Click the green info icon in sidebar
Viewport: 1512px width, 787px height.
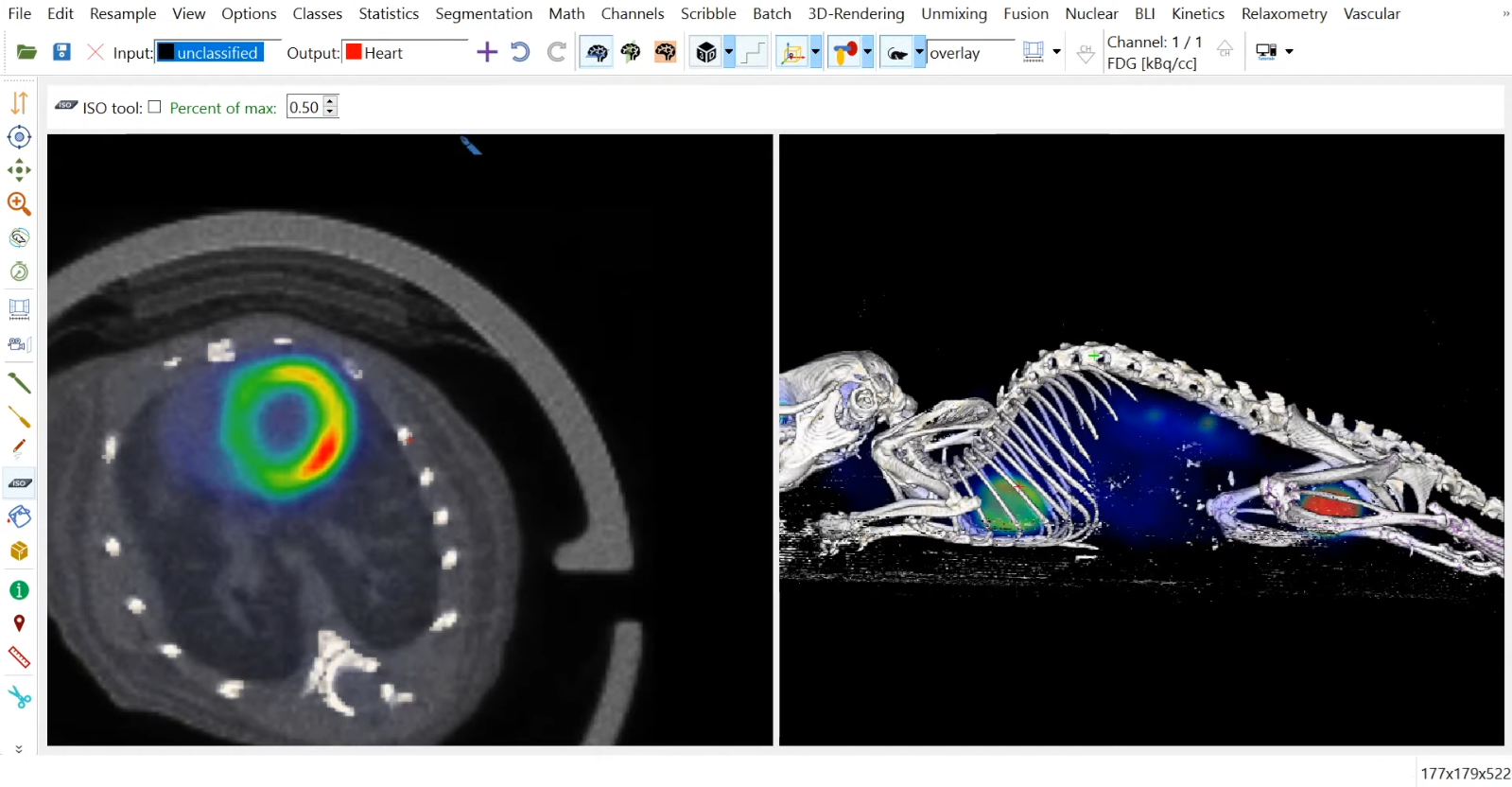[x=19, y=590]
